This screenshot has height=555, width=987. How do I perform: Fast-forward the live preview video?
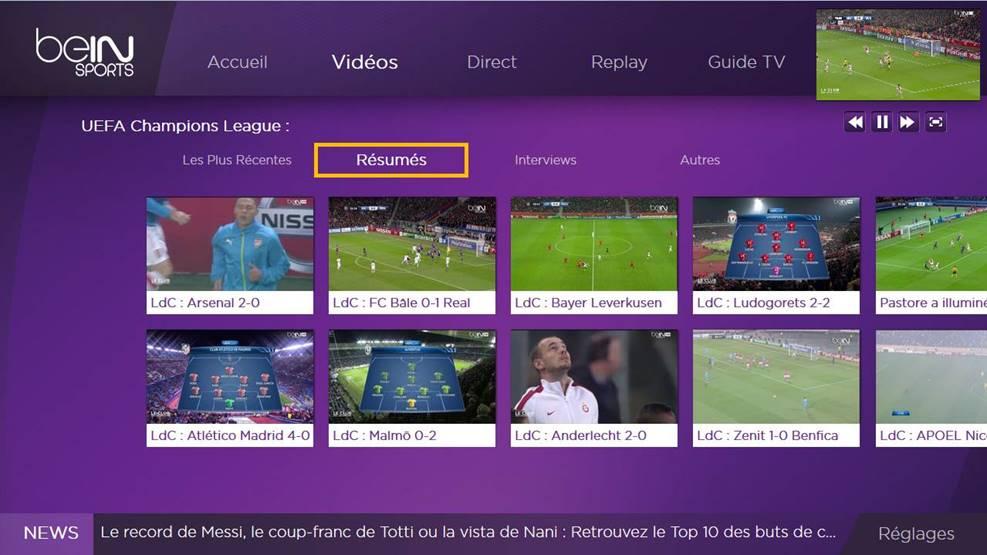coord(908,122)
